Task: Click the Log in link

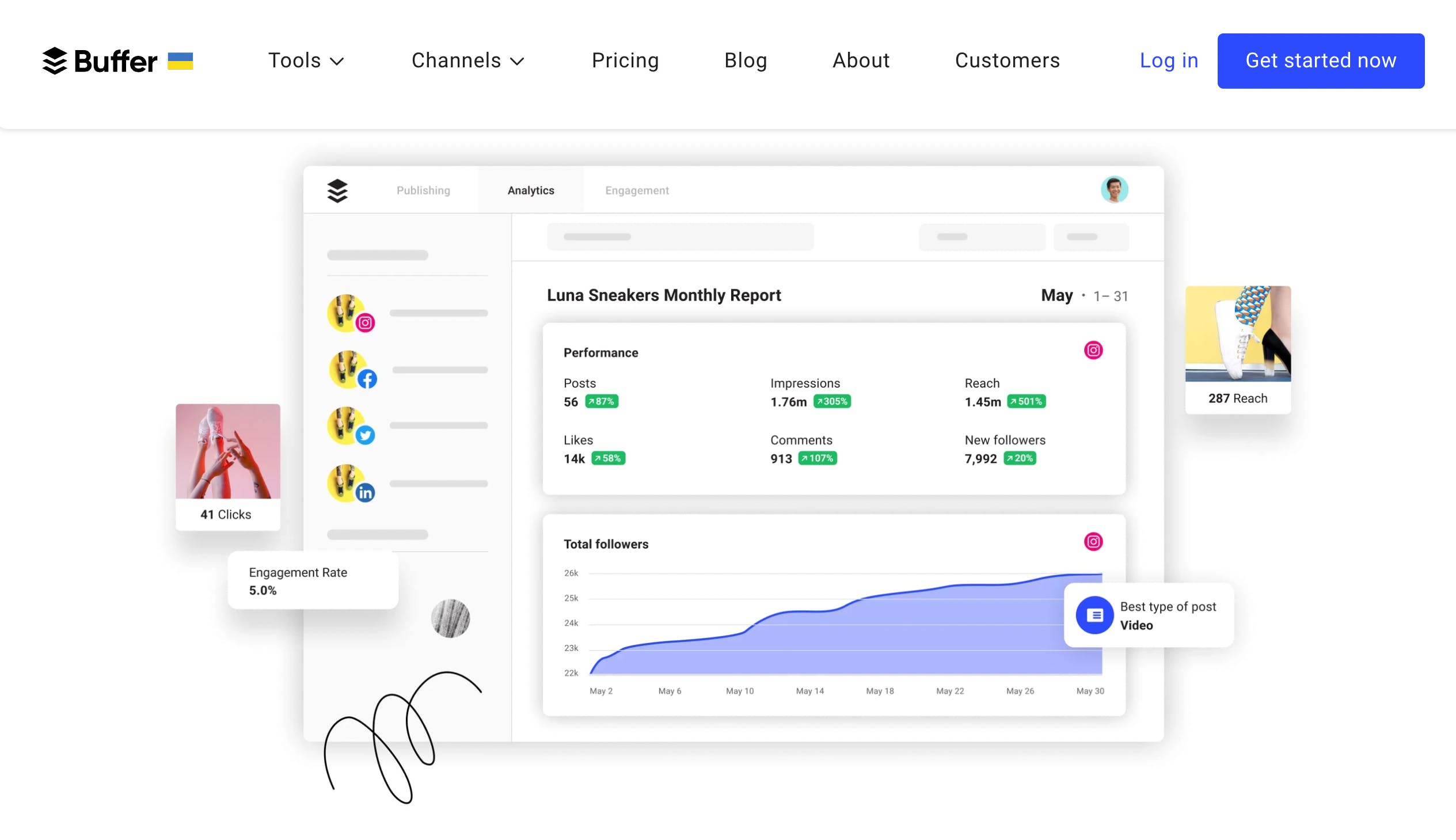Action: pos(1169,61)
